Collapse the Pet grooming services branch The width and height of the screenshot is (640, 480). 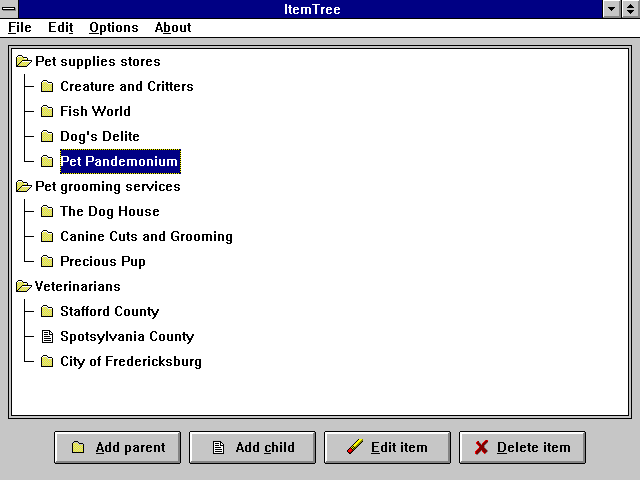pyautogui.click(x=24, y=186)
